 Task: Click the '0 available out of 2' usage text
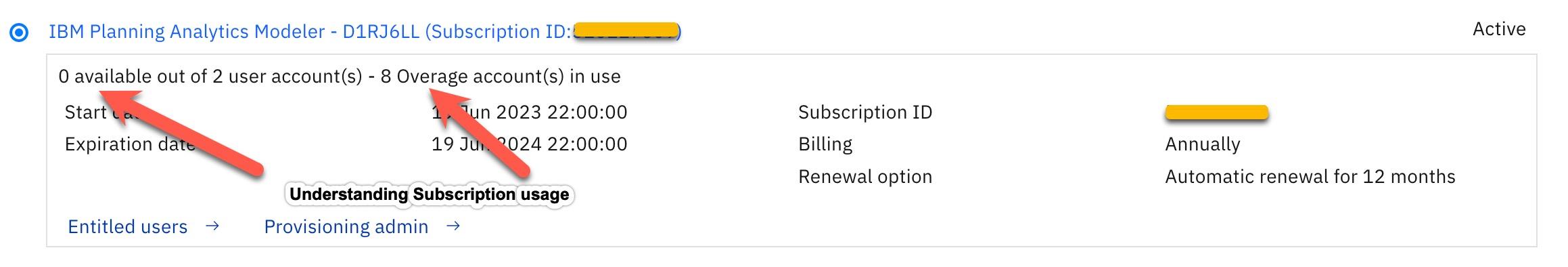point(141,77)
